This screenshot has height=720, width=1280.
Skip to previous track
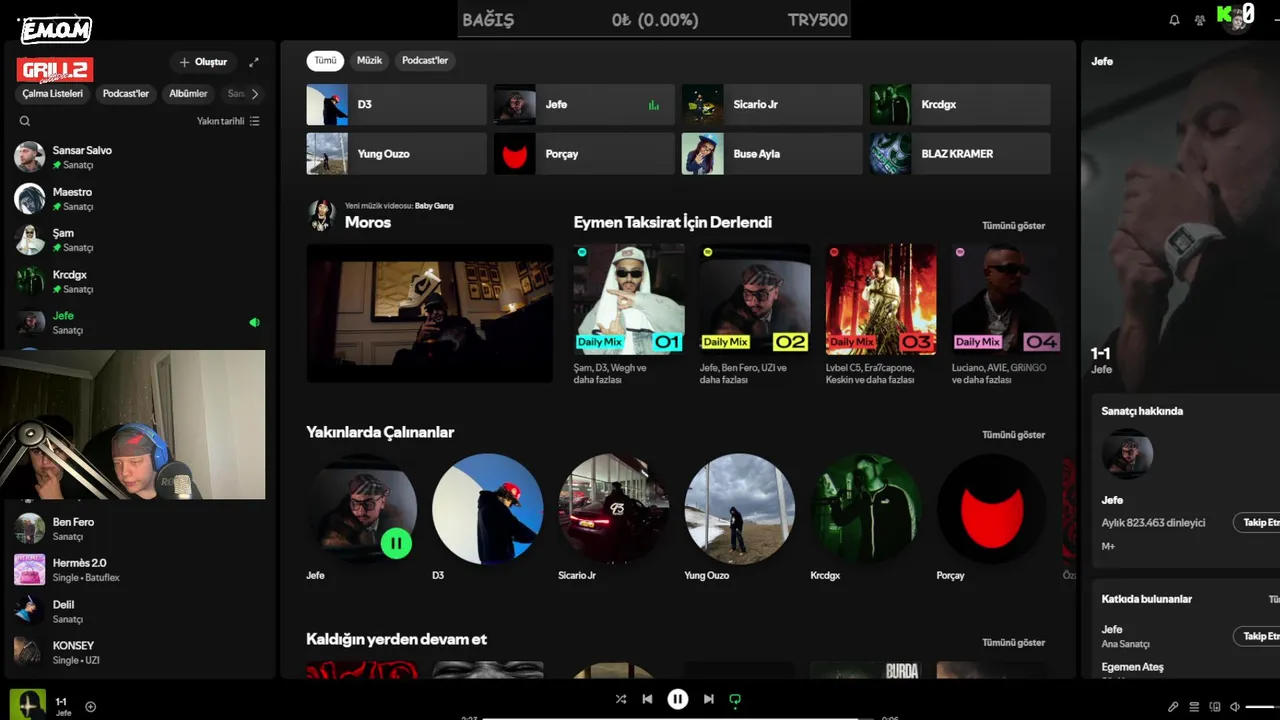647,700
